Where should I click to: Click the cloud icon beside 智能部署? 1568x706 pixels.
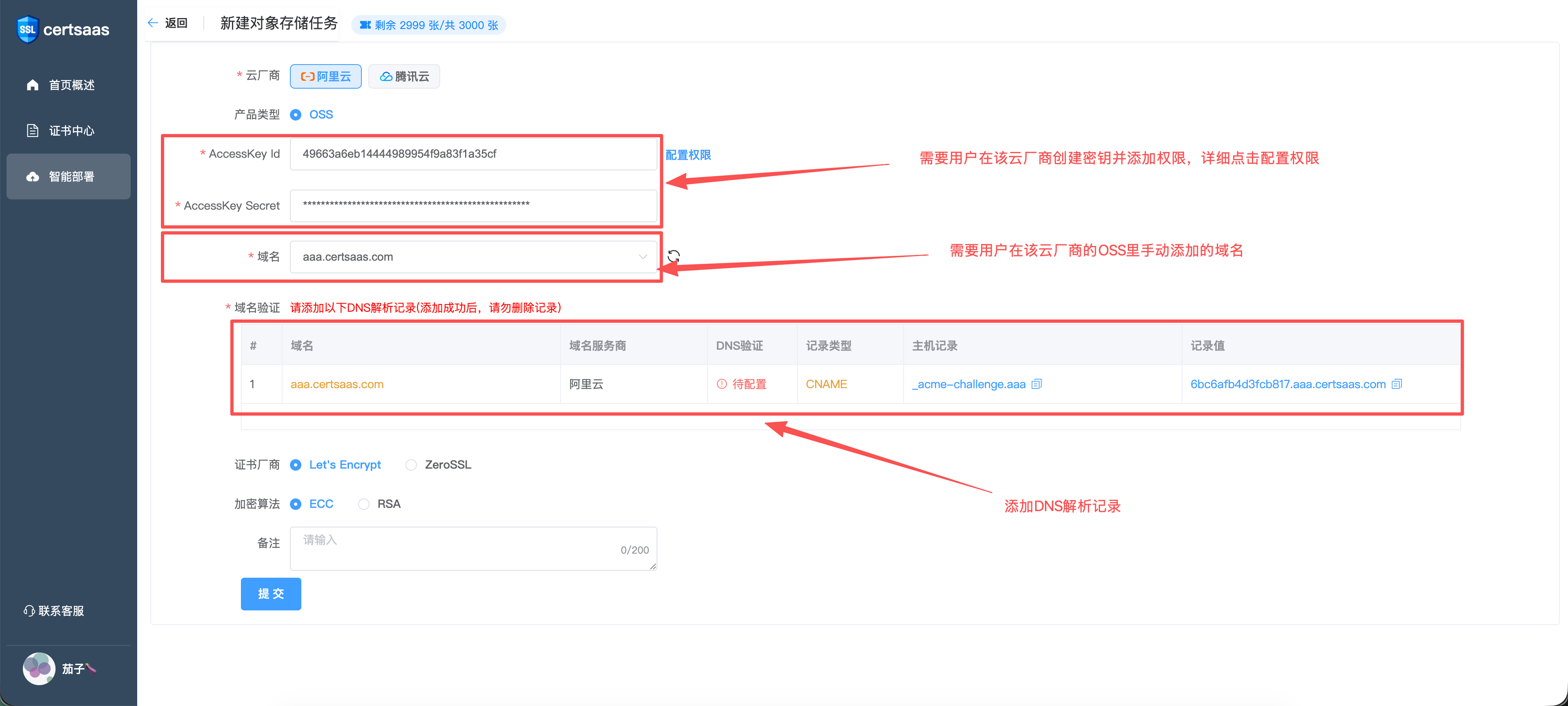click(x=33, y=176)
